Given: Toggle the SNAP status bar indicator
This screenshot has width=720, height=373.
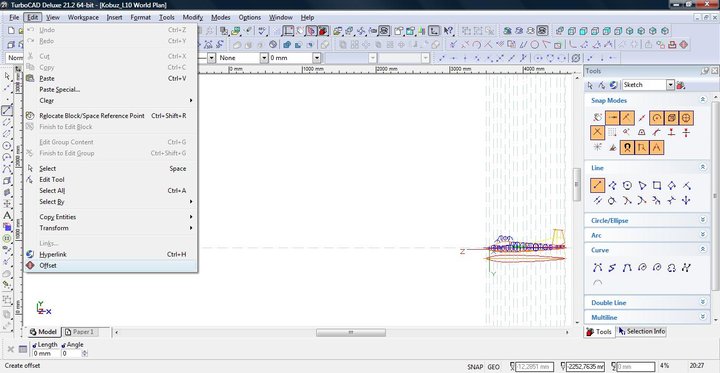Looking at the screenshot, I should 475,367.
